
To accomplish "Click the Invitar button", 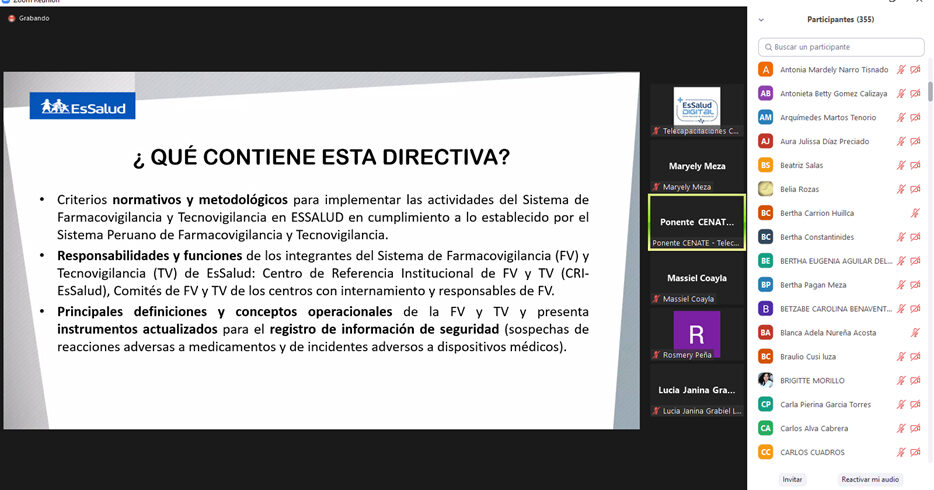I will 792,479.
